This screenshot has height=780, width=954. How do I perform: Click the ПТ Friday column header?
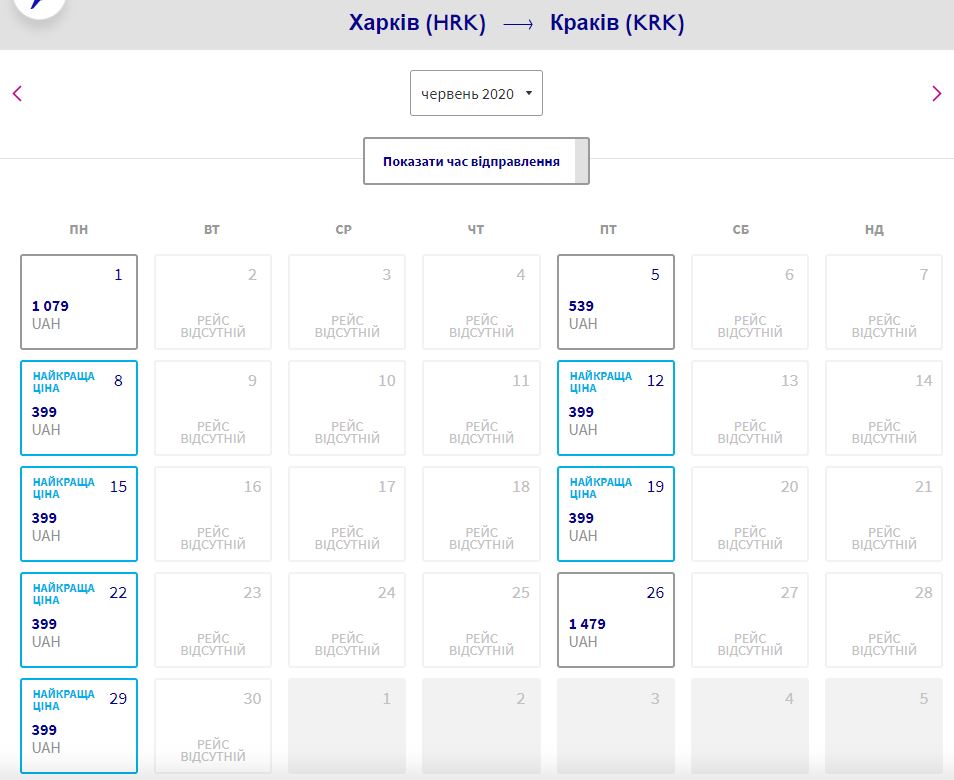(x=608, y=230)
